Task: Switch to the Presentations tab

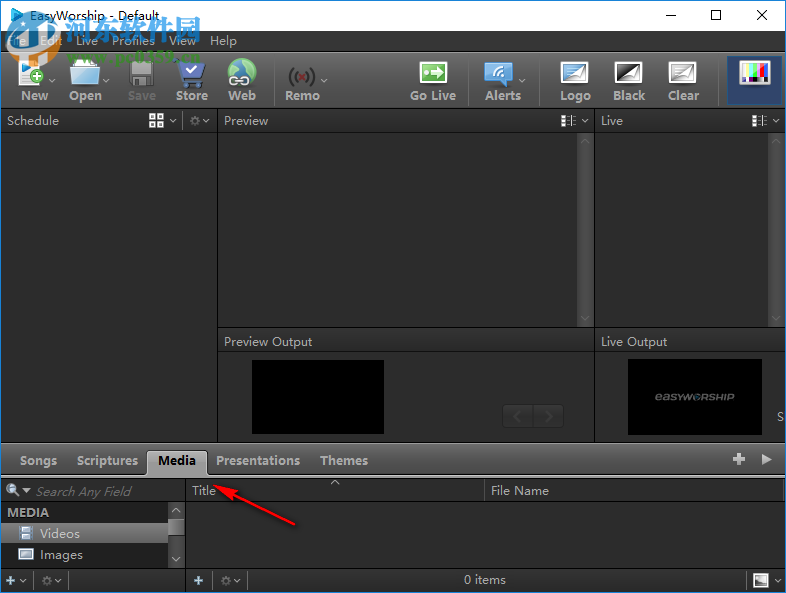Action: point(258,460)
